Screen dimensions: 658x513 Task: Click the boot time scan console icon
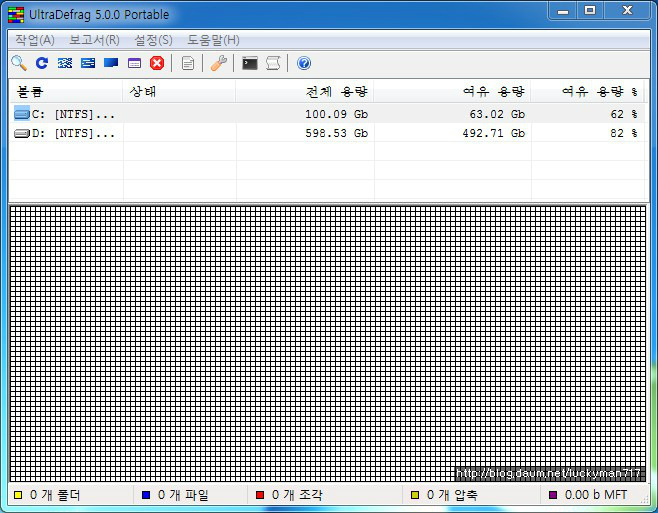coord(250,63)
